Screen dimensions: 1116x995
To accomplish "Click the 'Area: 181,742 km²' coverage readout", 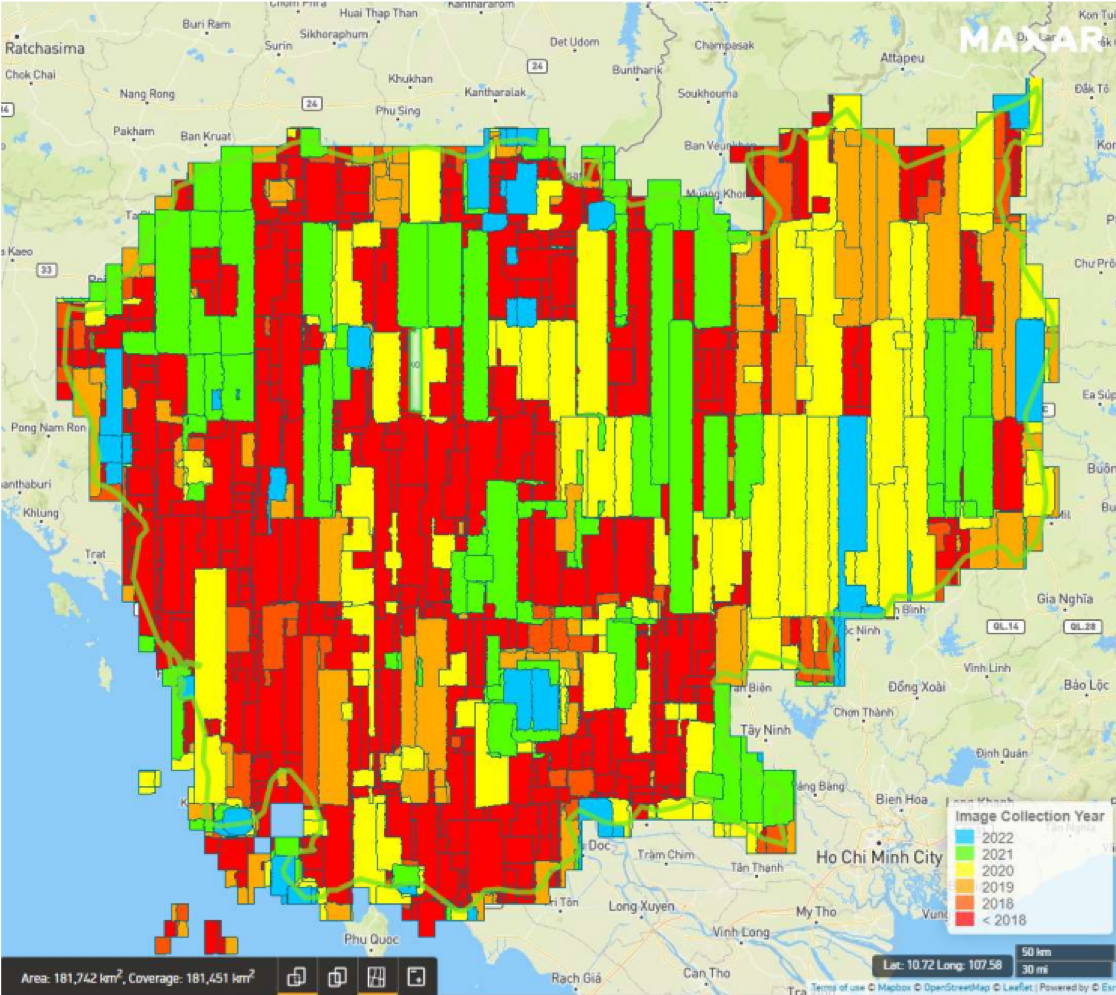I will 138,977.
